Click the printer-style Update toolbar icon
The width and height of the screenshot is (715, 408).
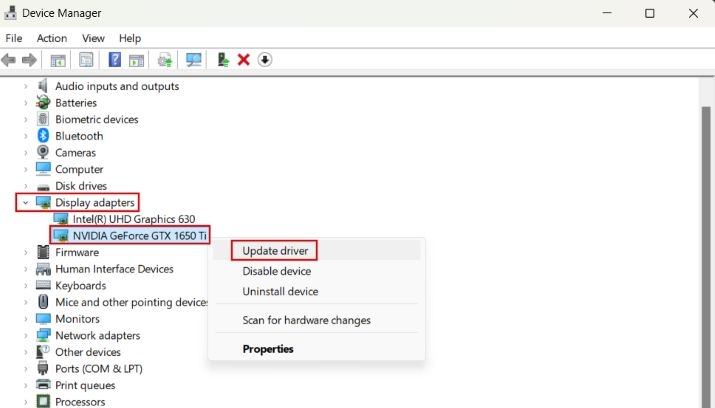click(165, 60)
